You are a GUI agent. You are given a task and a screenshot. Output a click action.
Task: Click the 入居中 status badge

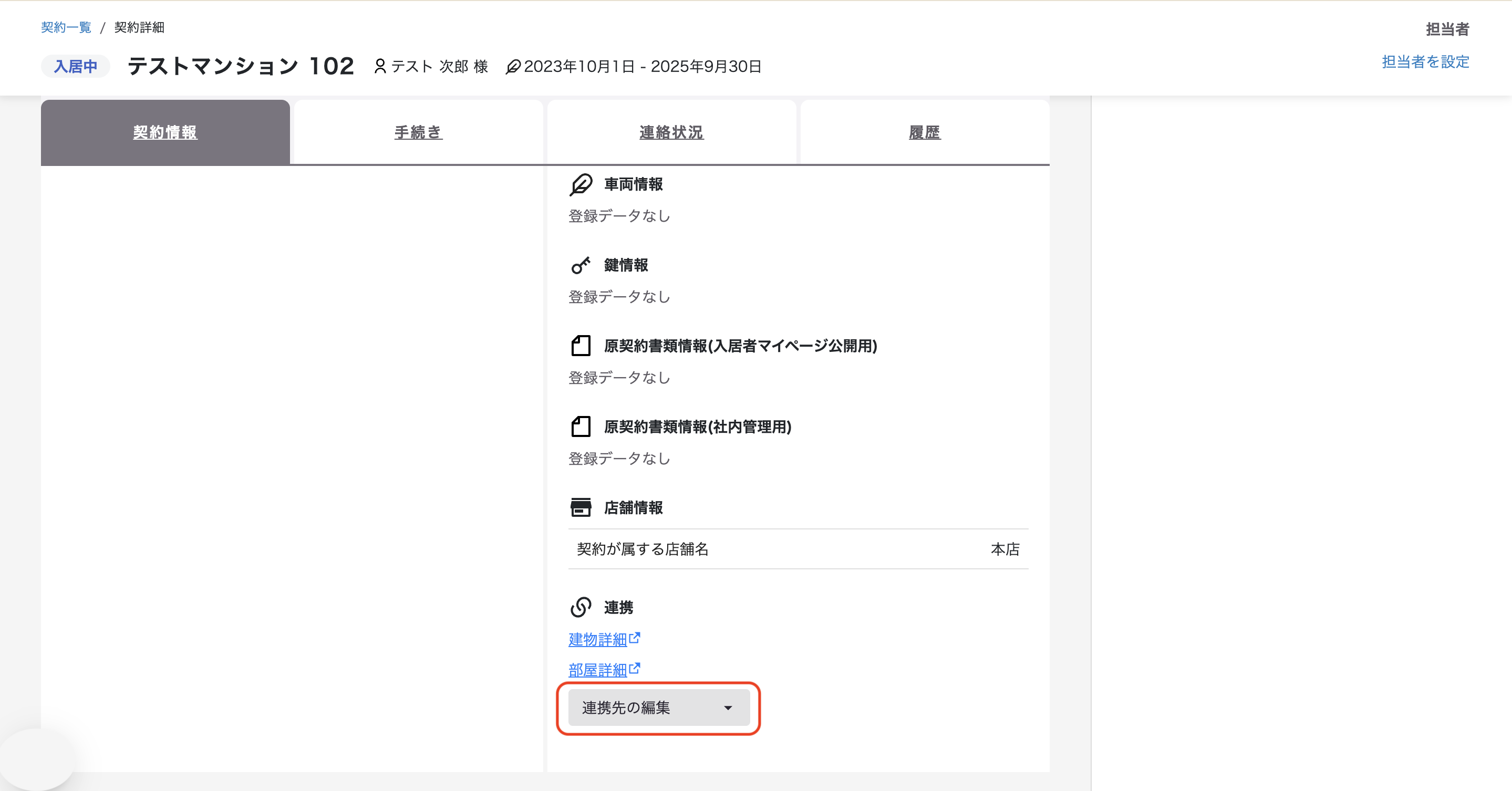pos(76,66)
